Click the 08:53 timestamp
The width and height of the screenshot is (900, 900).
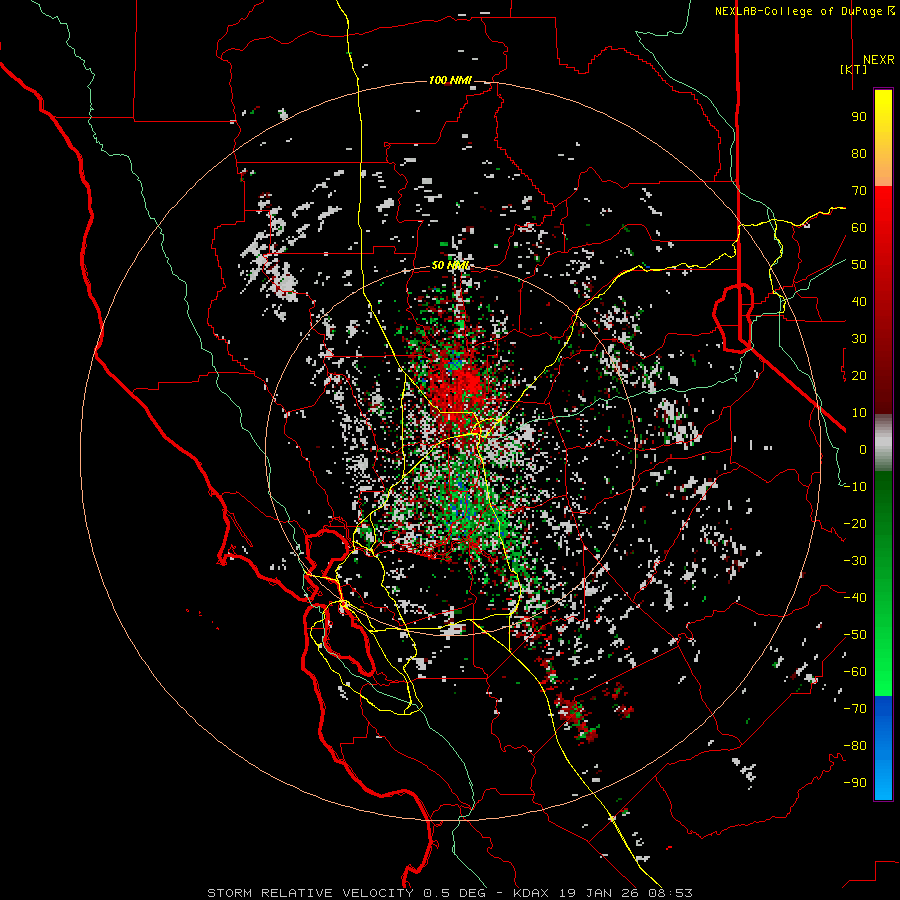click(x=670, y=893)
